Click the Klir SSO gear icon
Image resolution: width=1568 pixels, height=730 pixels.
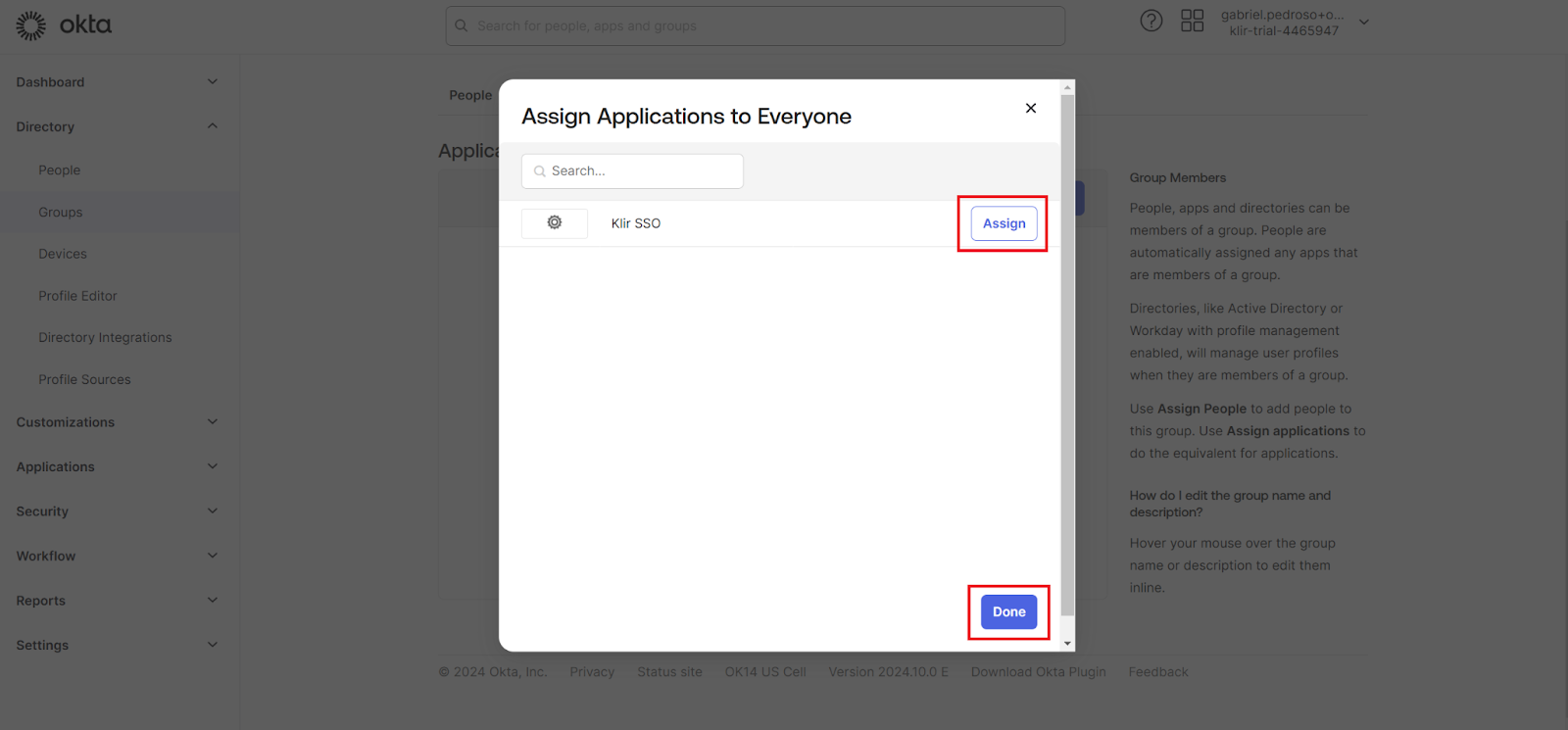tap(555, 223)
